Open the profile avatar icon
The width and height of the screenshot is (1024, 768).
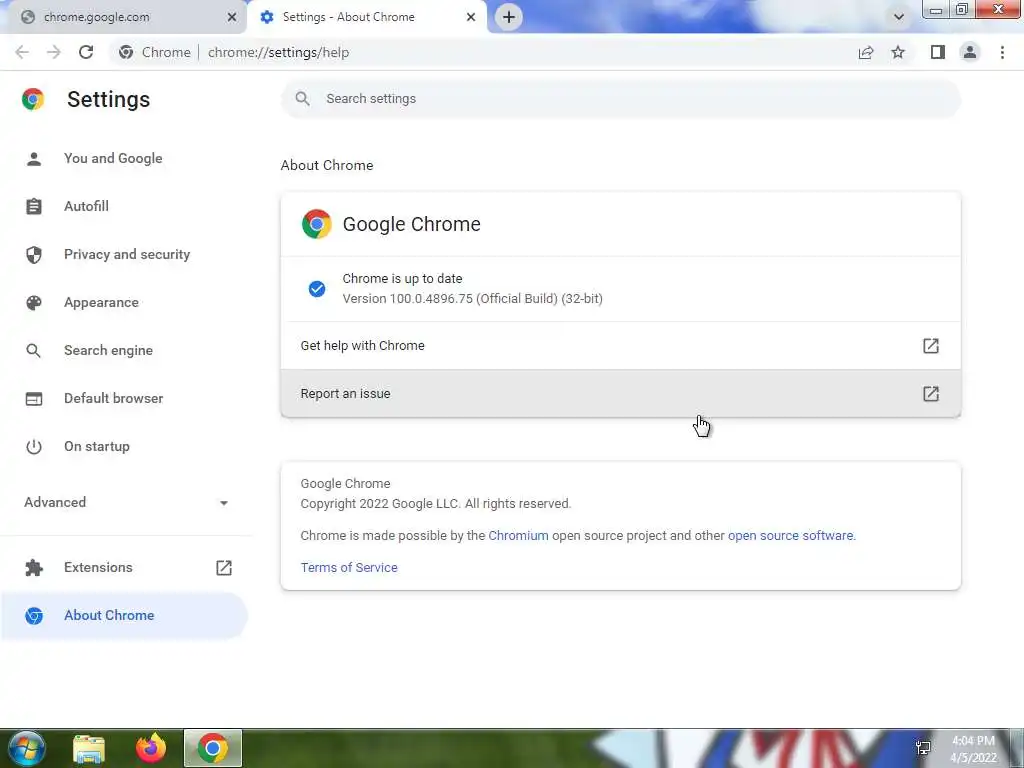pyautogui.click(x=970, y=52)
